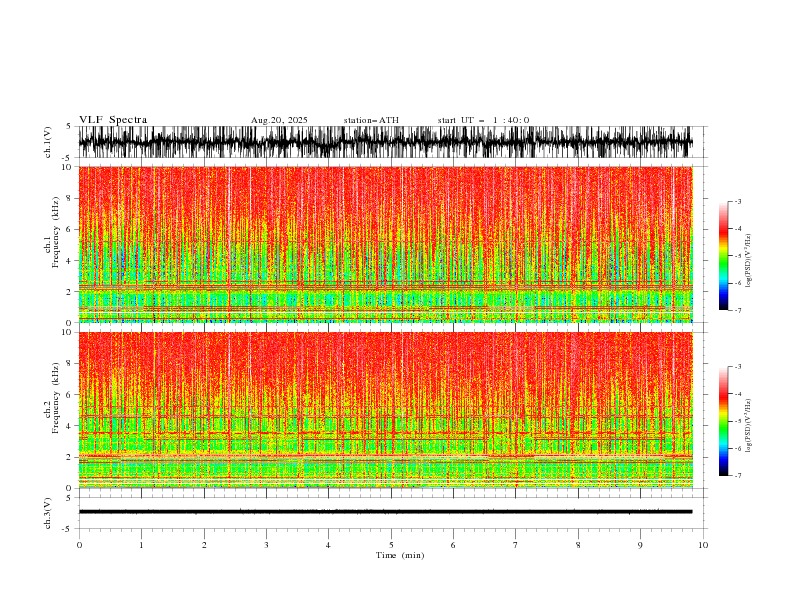Screen dimensions: 792x612
Task: Click time axis tick label "3"
Action: click(266, 545)
